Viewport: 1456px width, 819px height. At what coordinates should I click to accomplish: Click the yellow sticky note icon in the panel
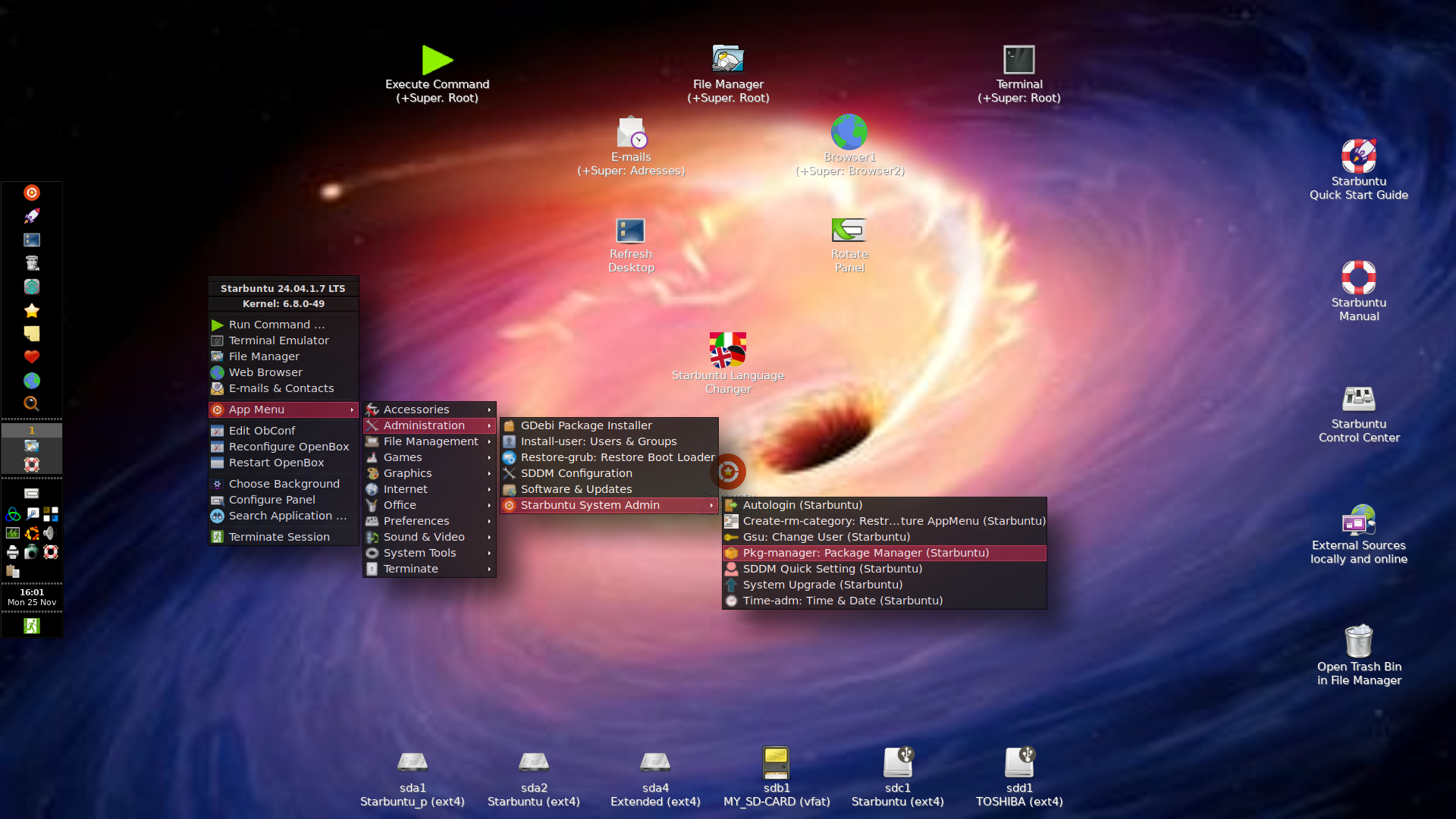click(x=32, y=334)
